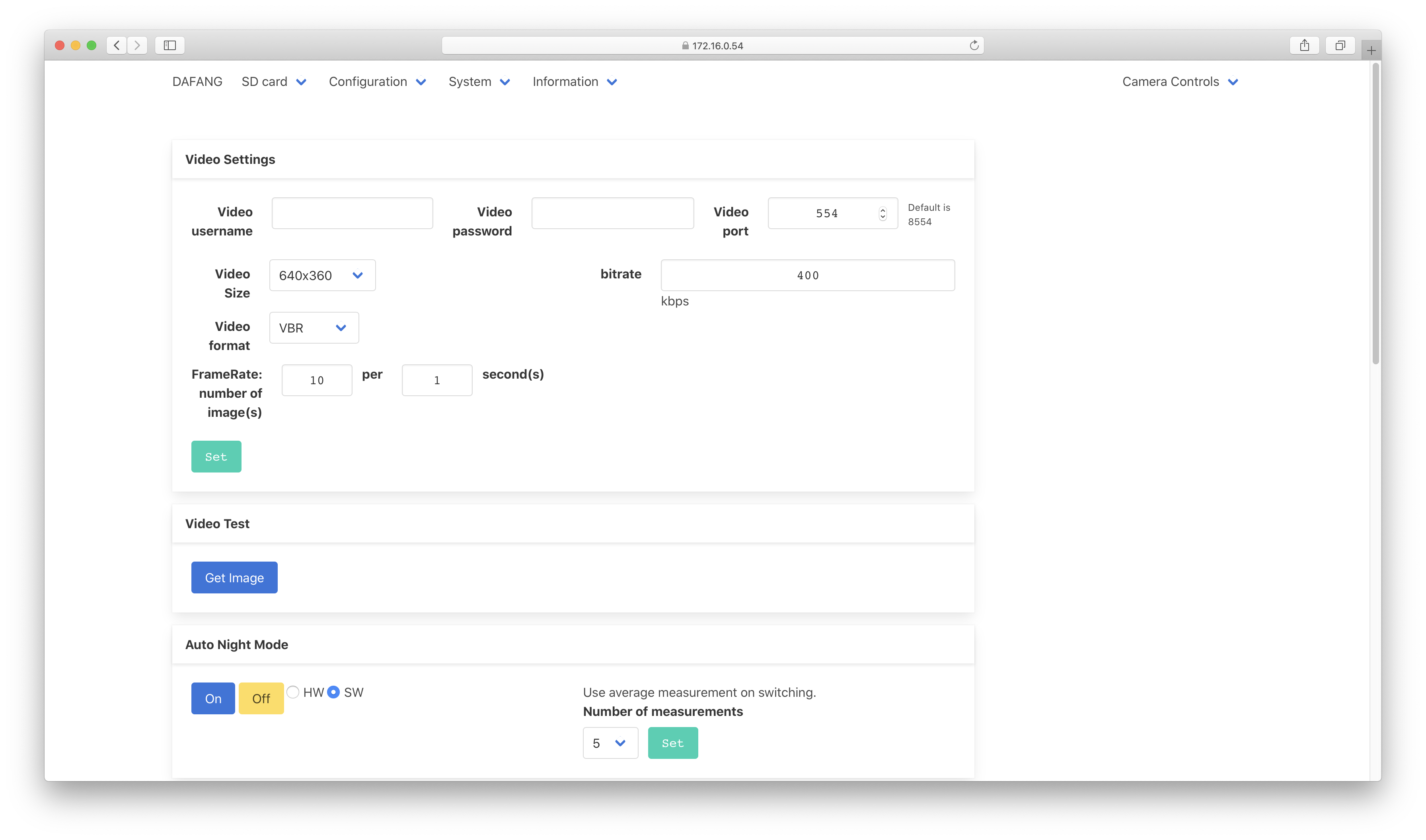Click the Auto Night Mode heading
Image resolution: width=1426 pixels, height=840 pixels.
click(x=237, y=645)
